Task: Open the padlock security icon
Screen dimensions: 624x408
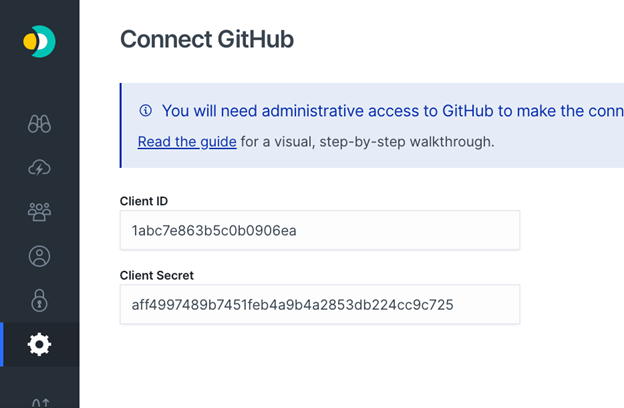Action: pyautogui.click(x=39, y=300)
